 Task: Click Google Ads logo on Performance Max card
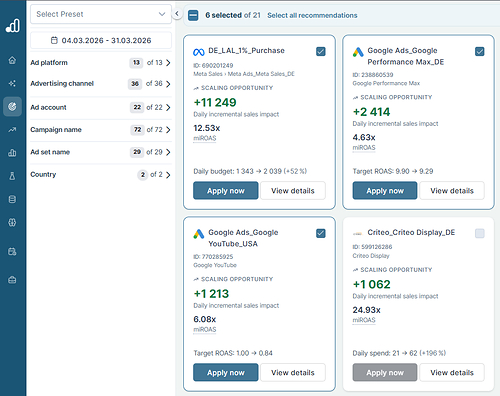point(358,52)
